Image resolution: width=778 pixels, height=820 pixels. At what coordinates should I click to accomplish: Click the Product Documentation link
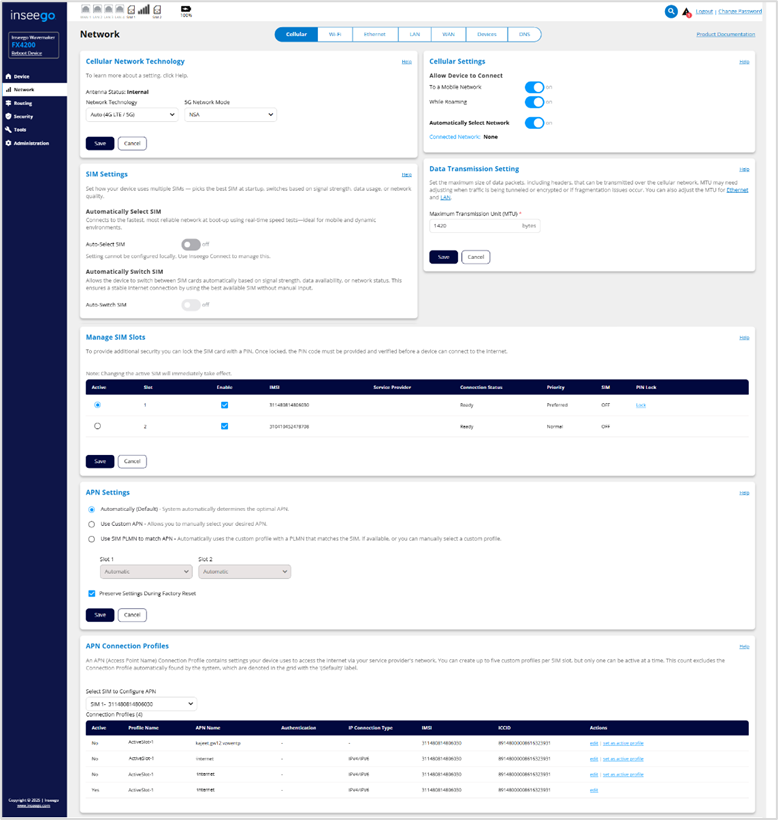(x=725, y=35)
